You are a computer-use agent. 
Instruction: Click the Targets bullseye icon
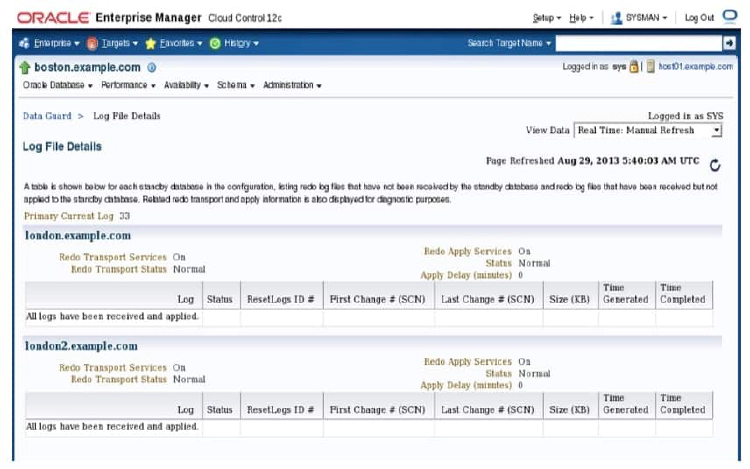click(x=92, y=44)
